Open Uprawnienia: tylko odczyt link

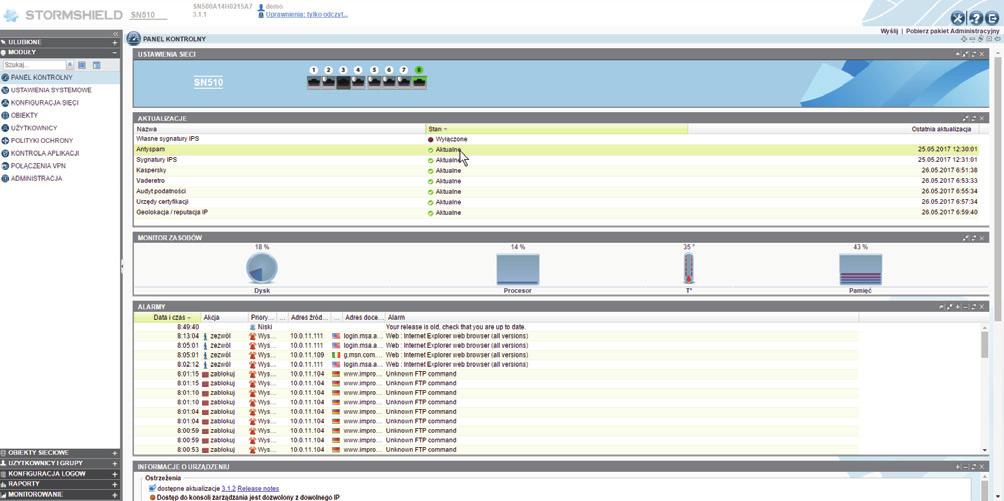307,14
